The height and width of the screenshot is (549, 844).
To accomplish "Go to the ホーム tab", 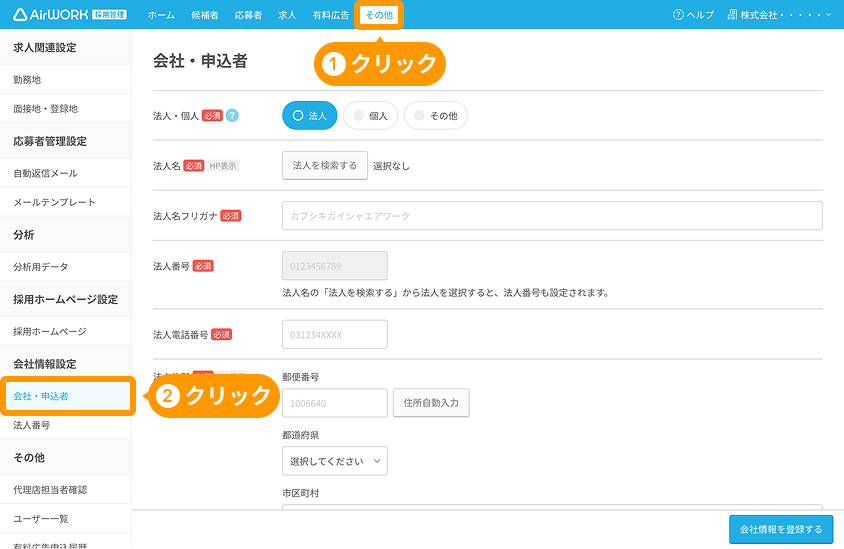I will [161, 15].
